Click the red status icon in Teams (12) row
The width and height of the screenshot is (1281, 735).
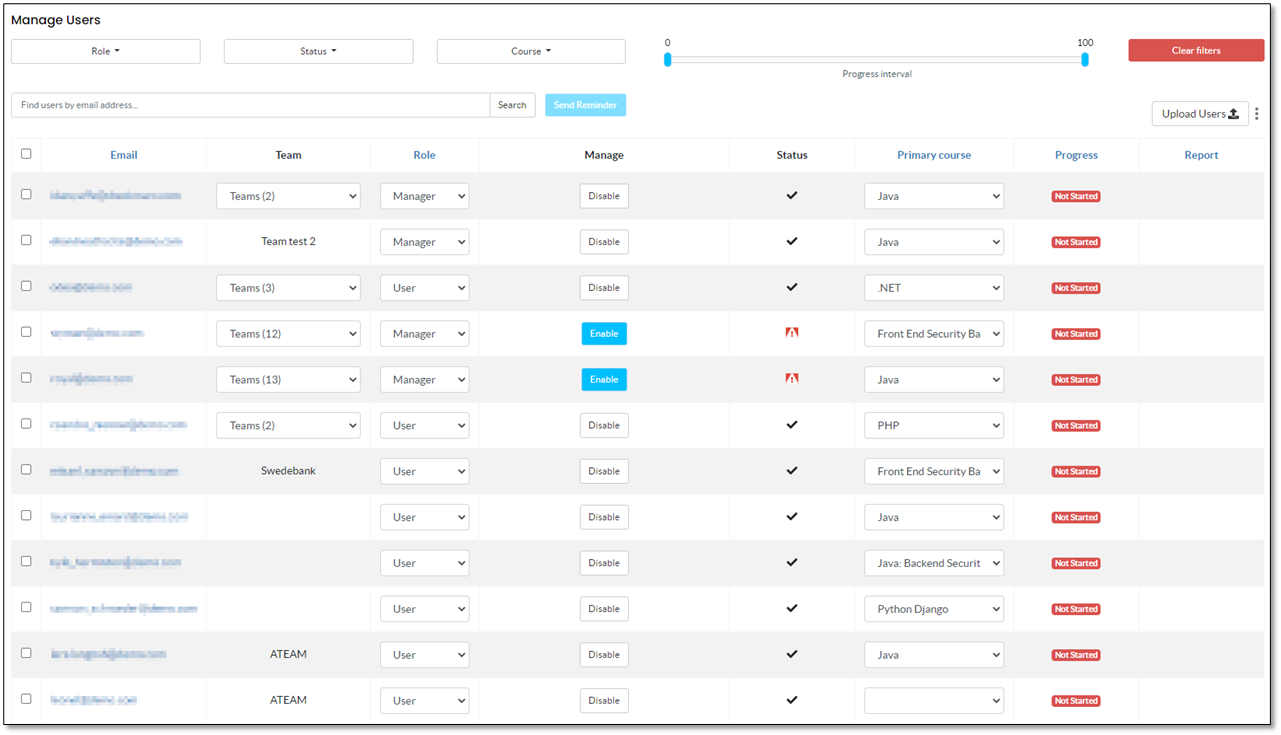[792, 333]
